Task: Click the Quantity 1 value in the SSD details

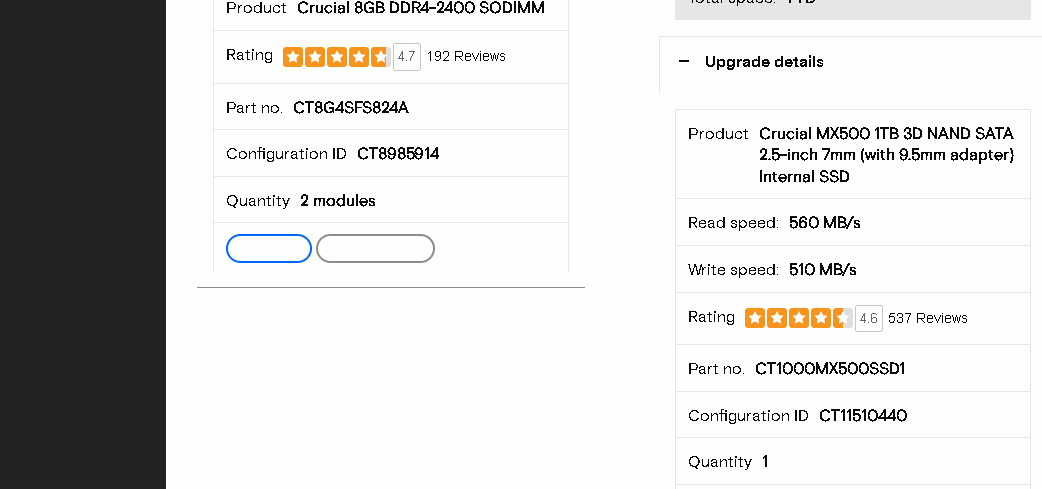Action: pyautogui.click(x=765, y=462)
